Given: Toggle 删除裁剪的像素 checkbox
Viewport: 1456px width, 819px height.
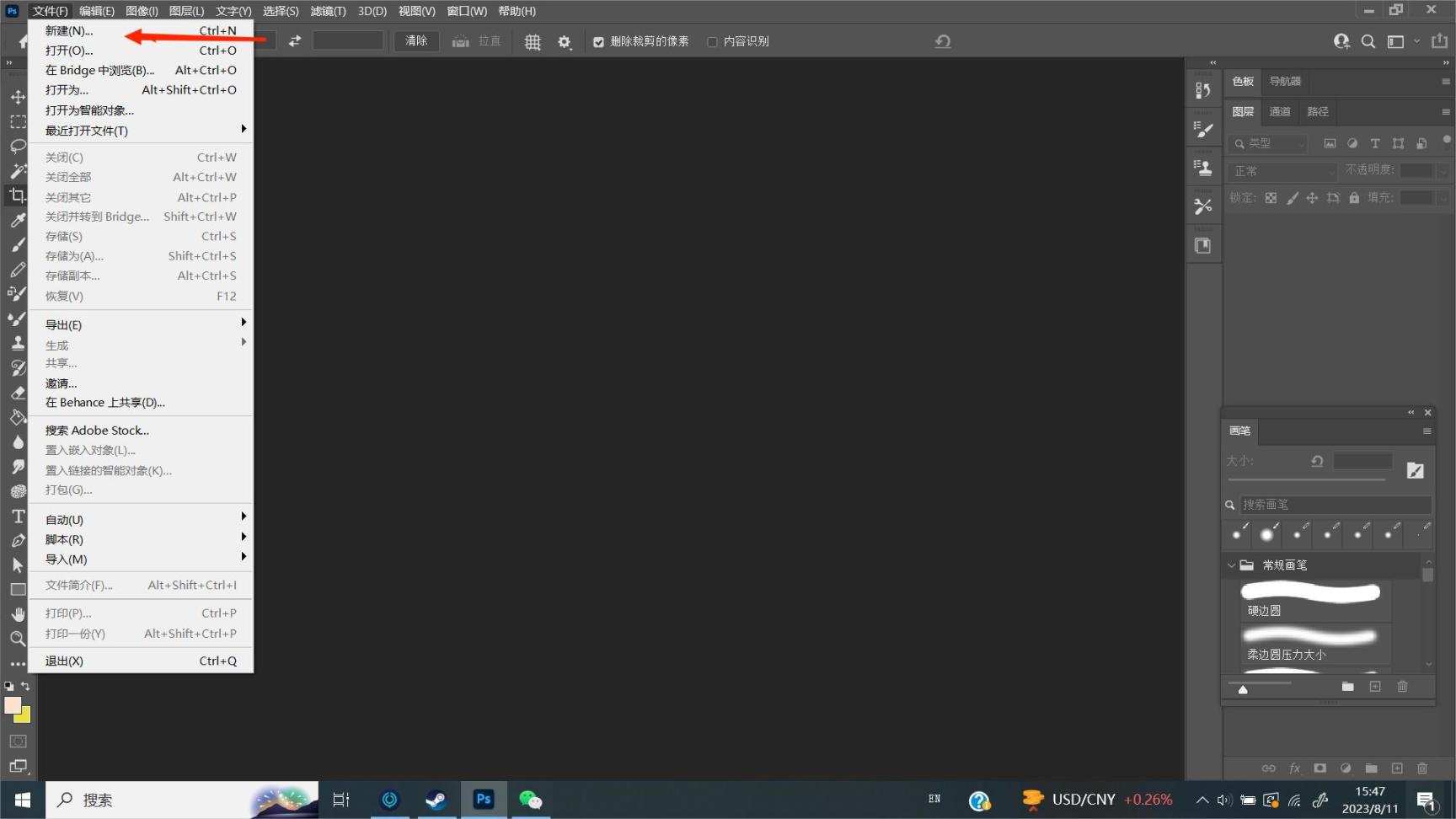Looking at the screenshot, I should (598, 41).
